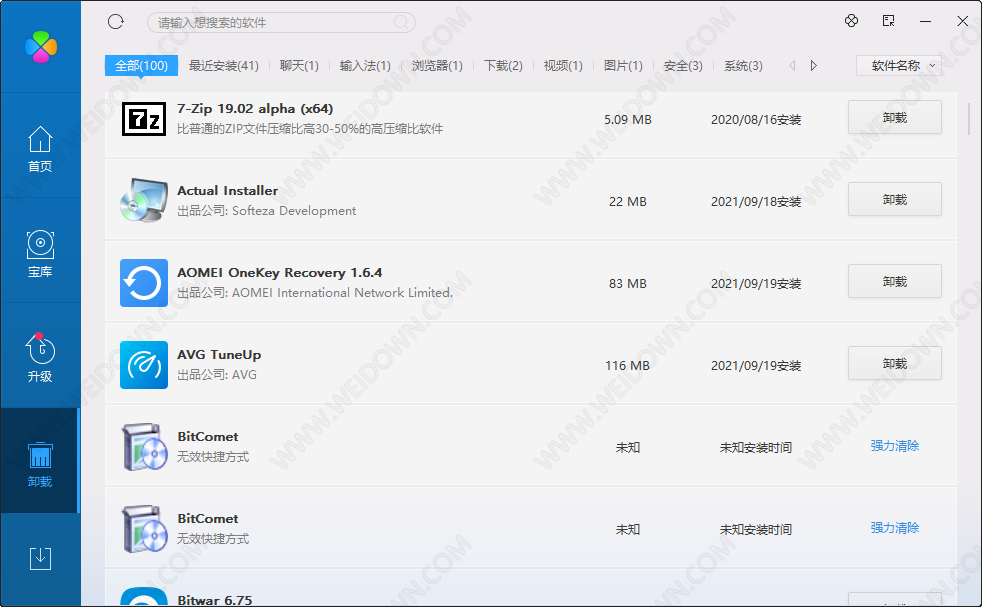
Task: Switch to 图片(1) tab
Action: point(623,66)
